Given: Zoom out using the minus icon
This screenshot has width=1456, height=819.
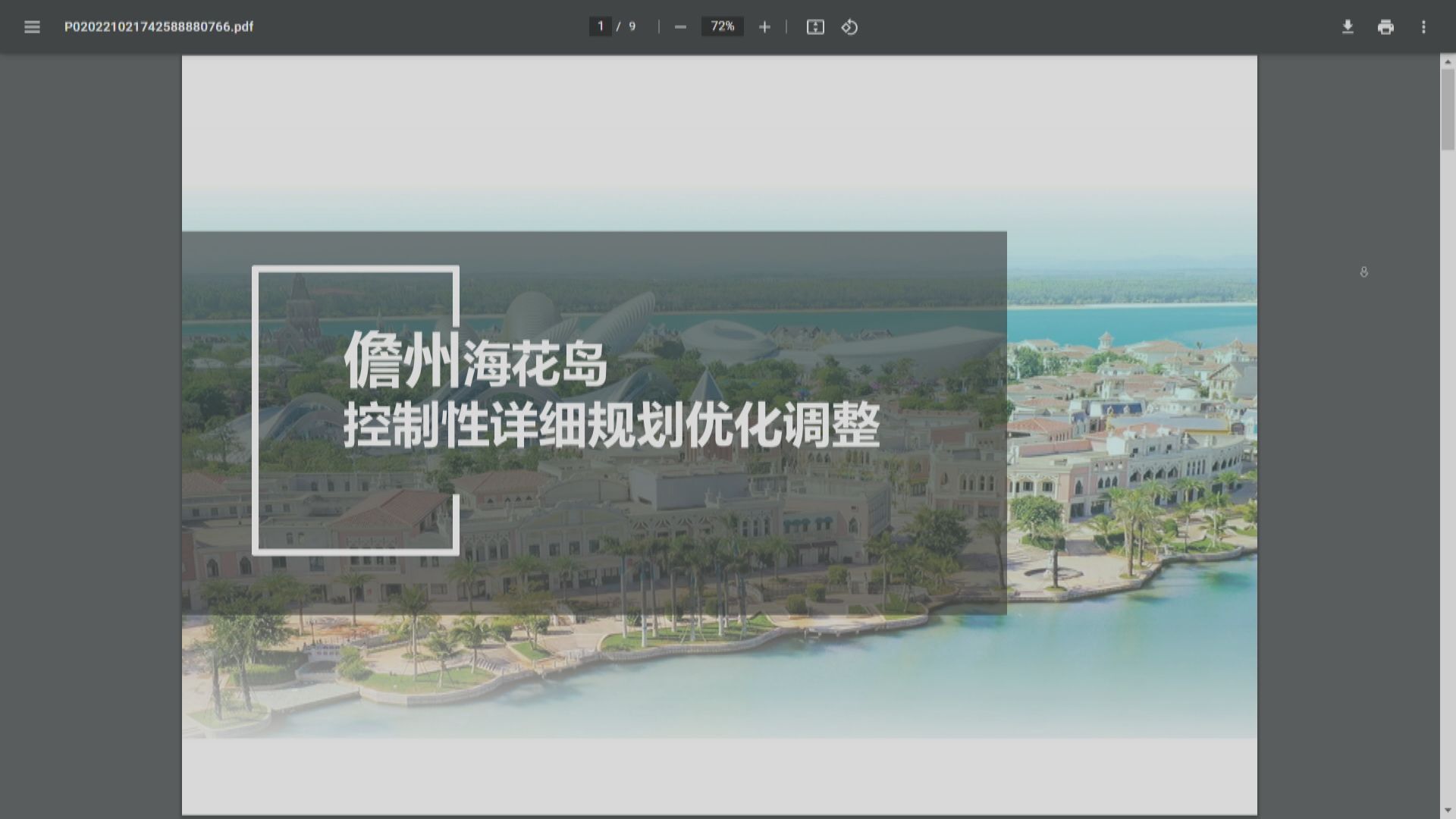Looking at the screenshot, I should pyautogui.click(x=679, y=27).
